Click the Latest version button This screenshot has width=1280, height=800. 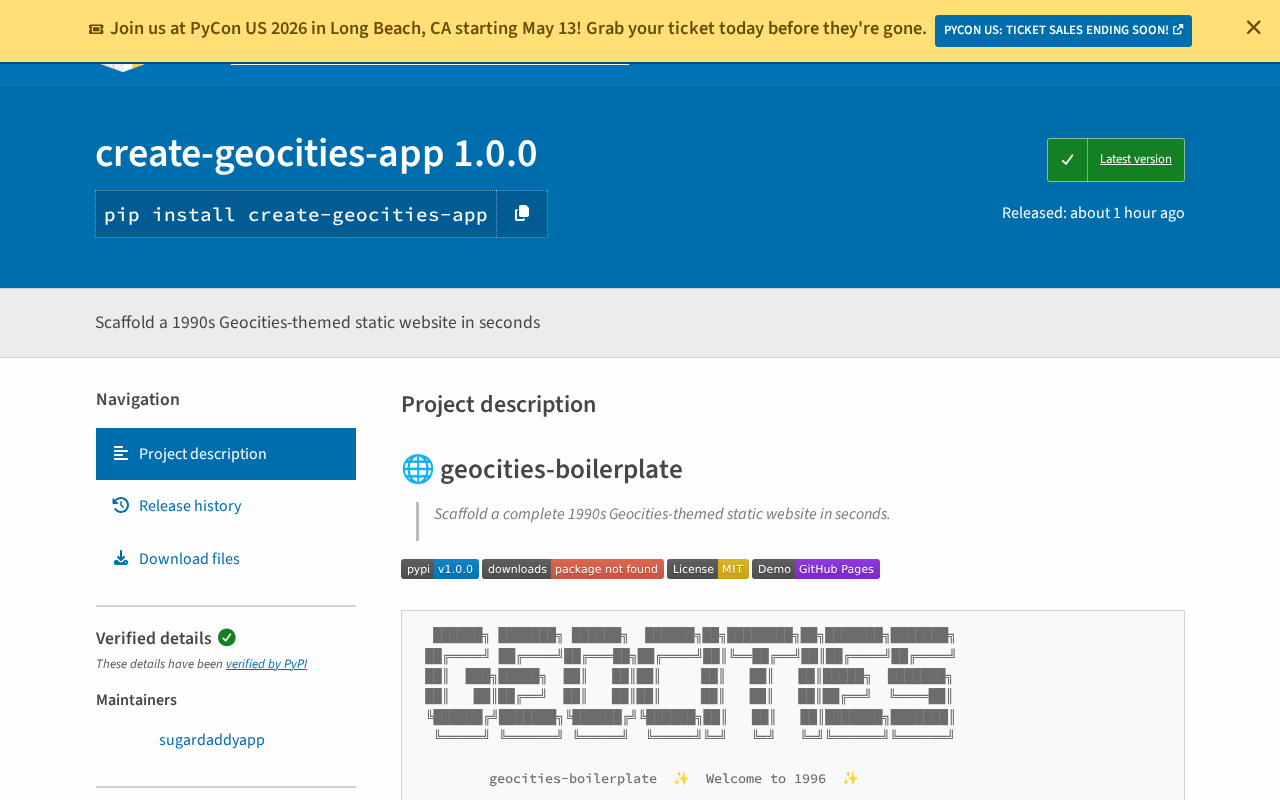click(x=1116, y=160)
